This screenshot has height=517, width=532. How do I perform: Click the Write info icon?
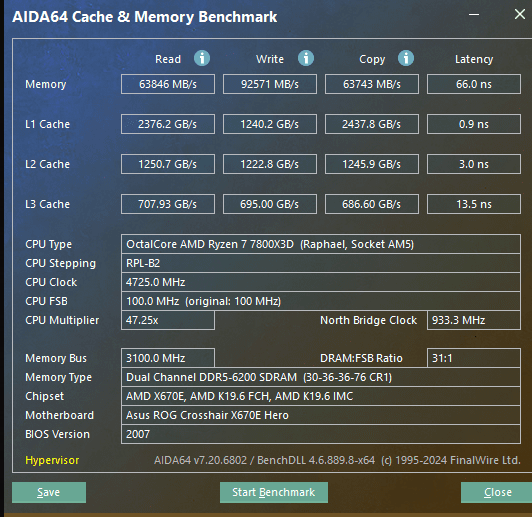click(x=306, y=58)
